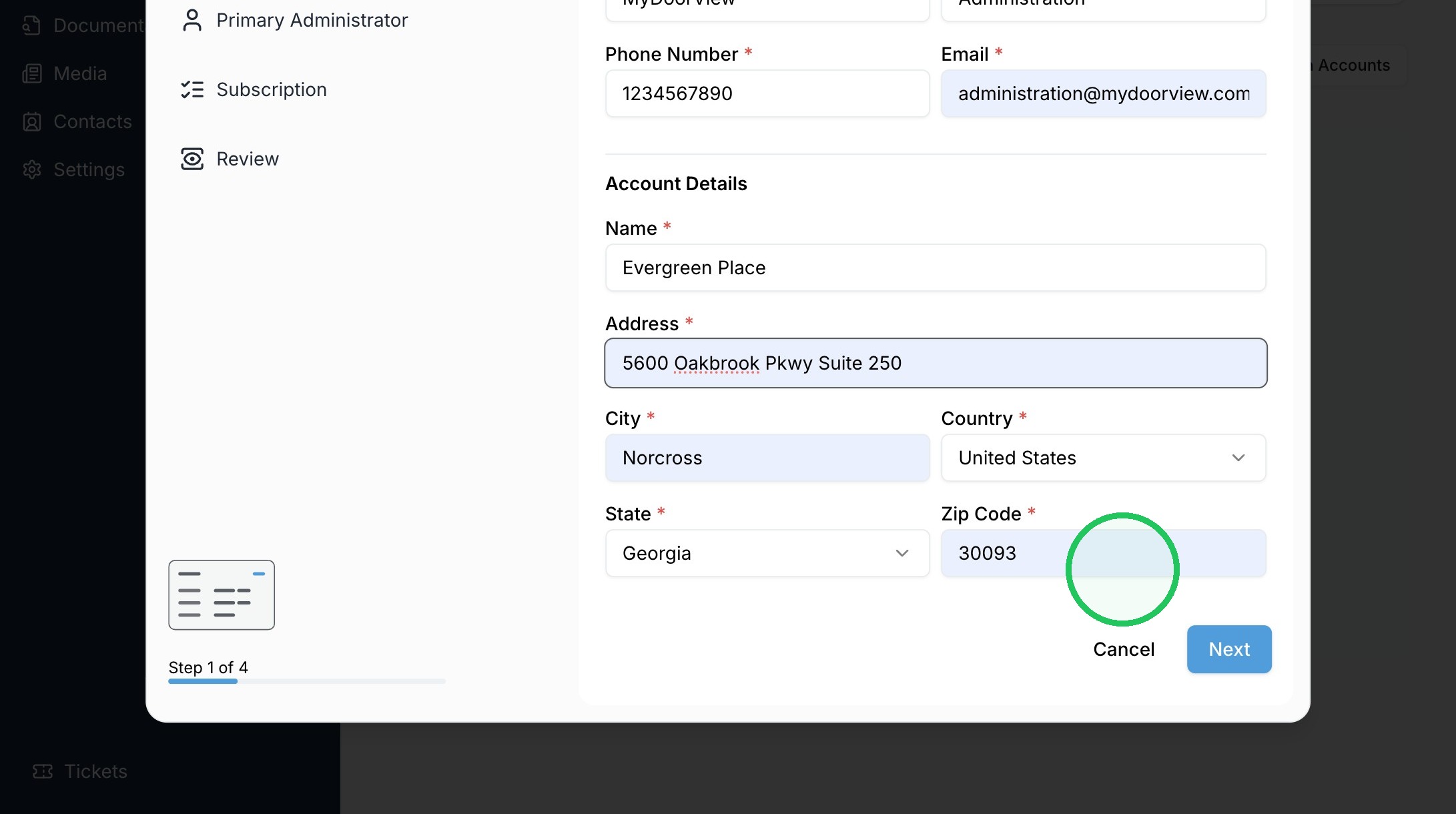Image resolution: width=1456 pixels, height=814 pixels.
Task: Click the Subscription checklist icon
Action: coord(192,89)
